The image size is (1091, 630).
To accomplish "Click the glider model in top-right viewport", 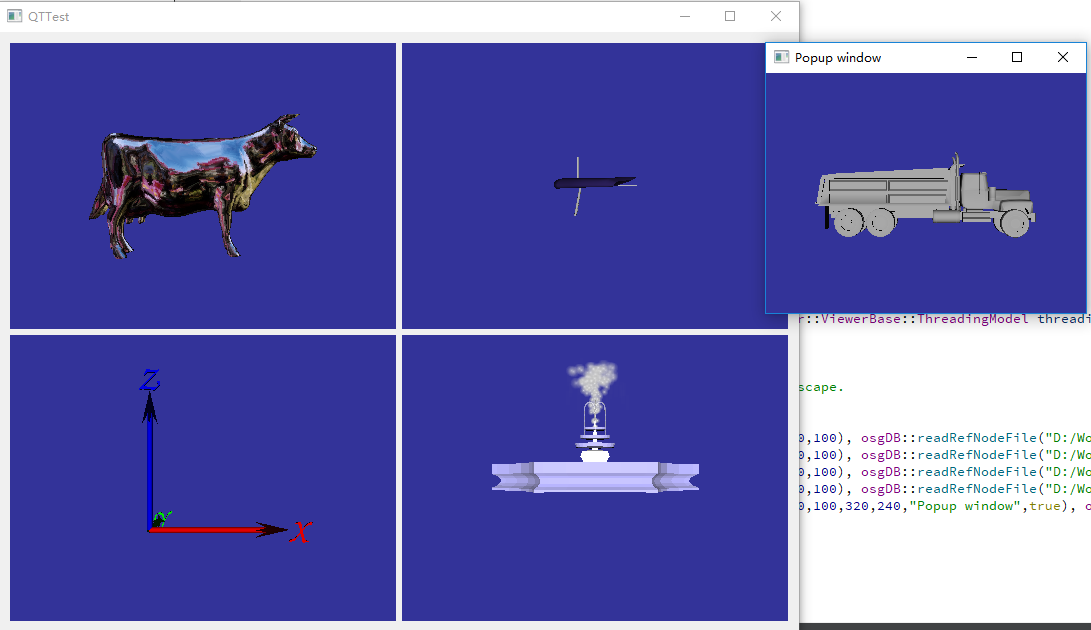I will (x=594, y=185).
